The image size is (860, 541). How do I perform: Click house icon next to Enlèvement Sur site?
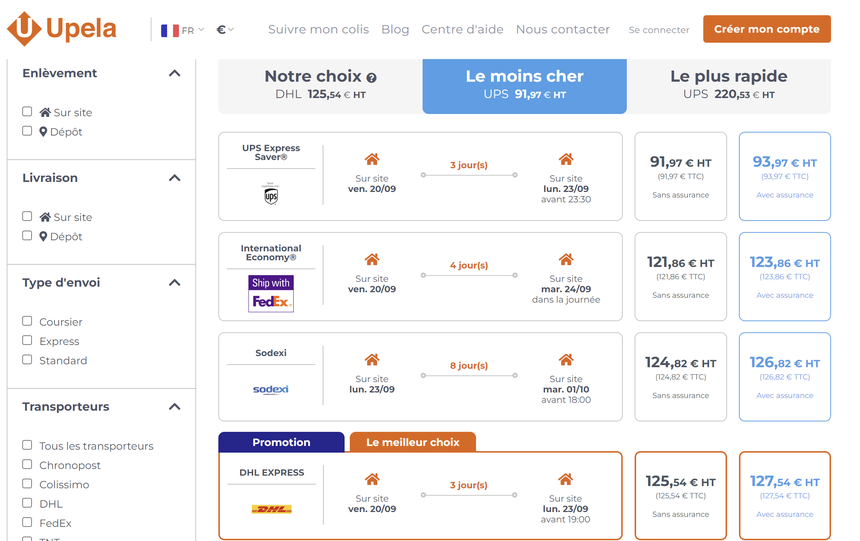click(45, 112)
